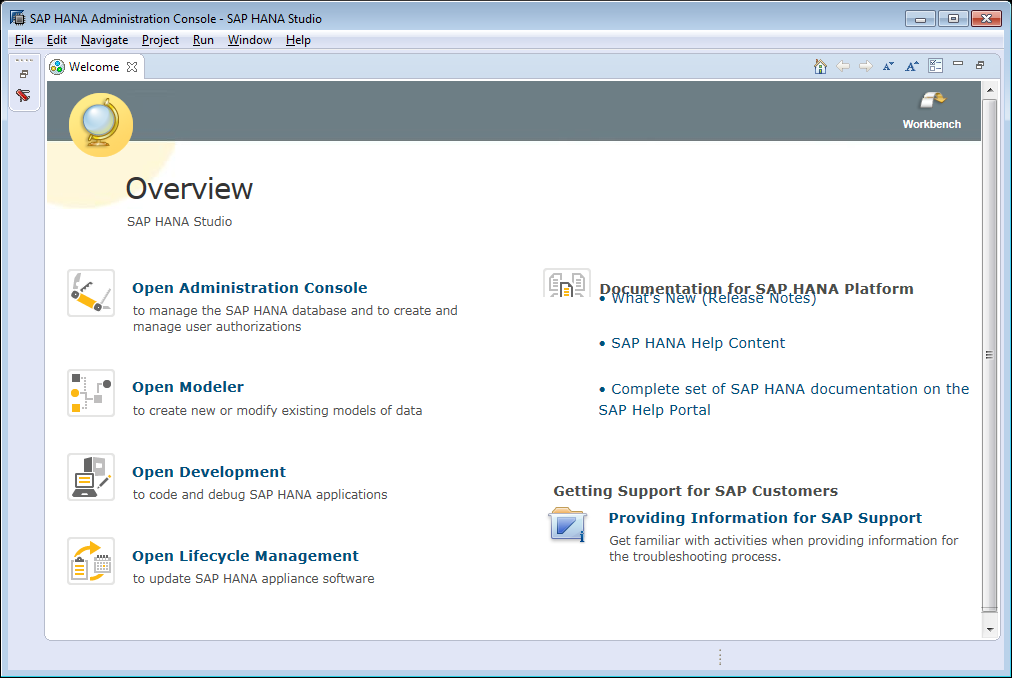This screenshot has width=1012, height=678.
Task: Open complete SAP HANA documentation on Help Portal
Action: pos(784,399)
